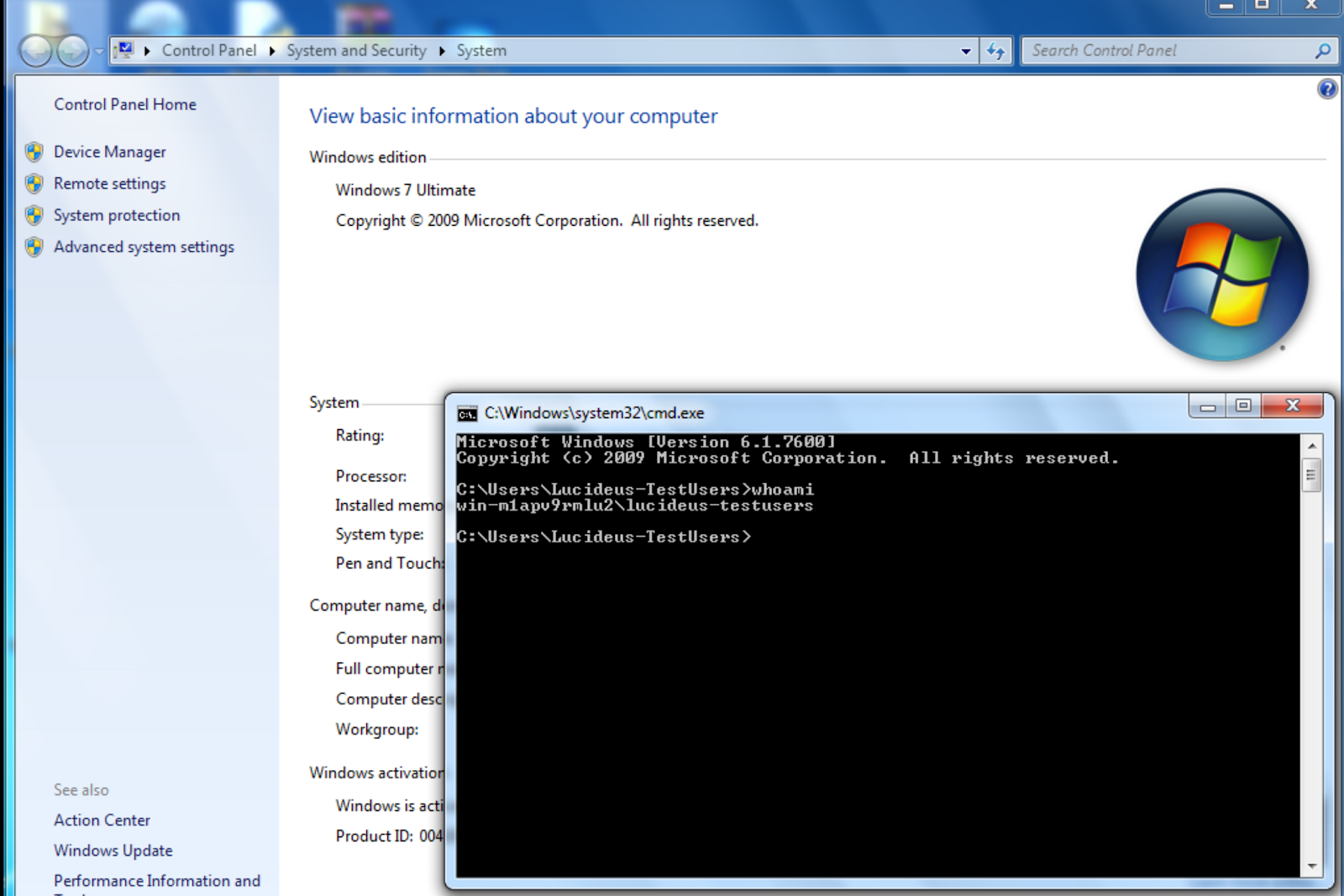This screenshot has height=896, width=1344.
Task: Click the computer icon in address bar
Action: (124, 50)
